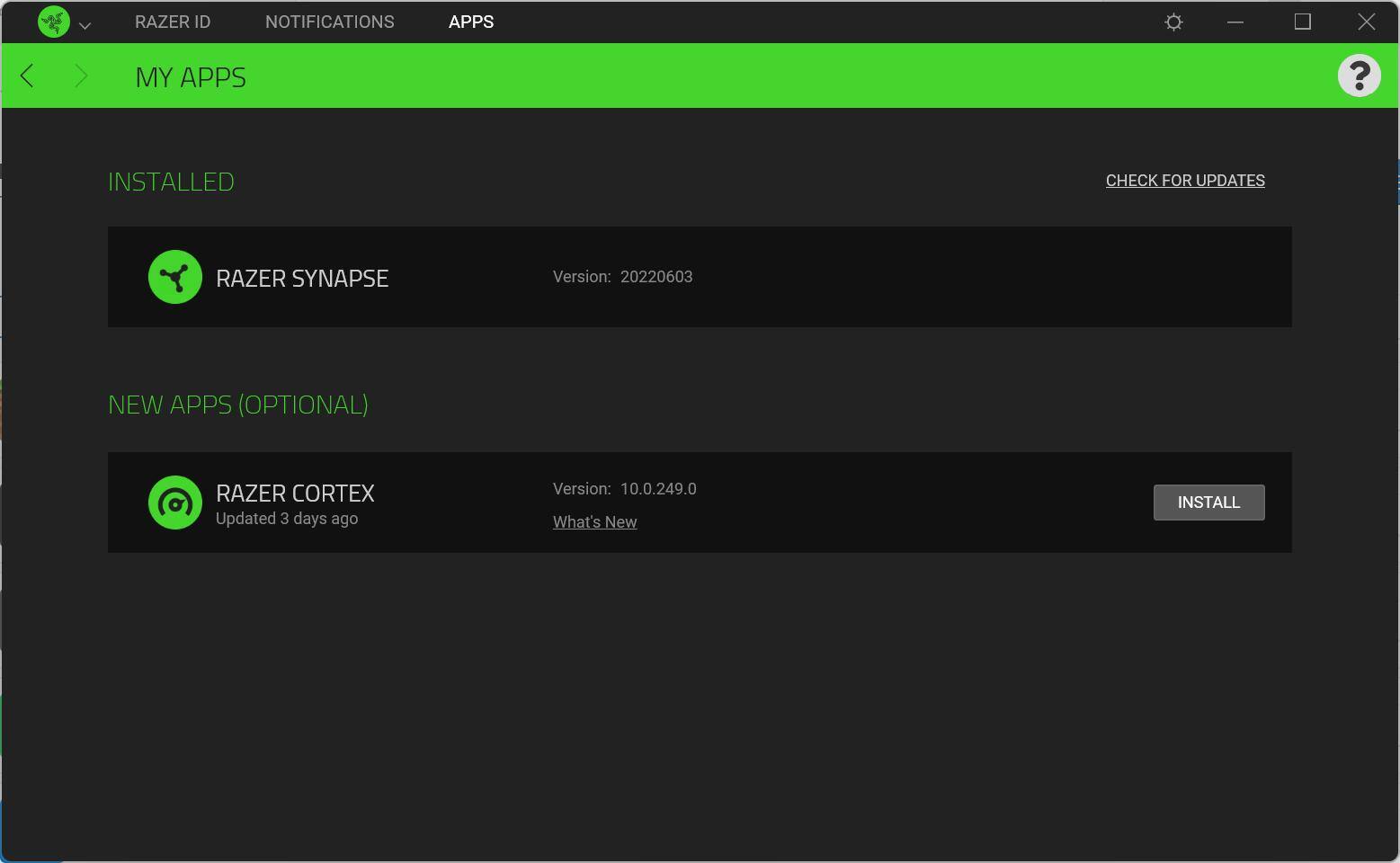Click the Razer logo icon

tap(54, 22)
